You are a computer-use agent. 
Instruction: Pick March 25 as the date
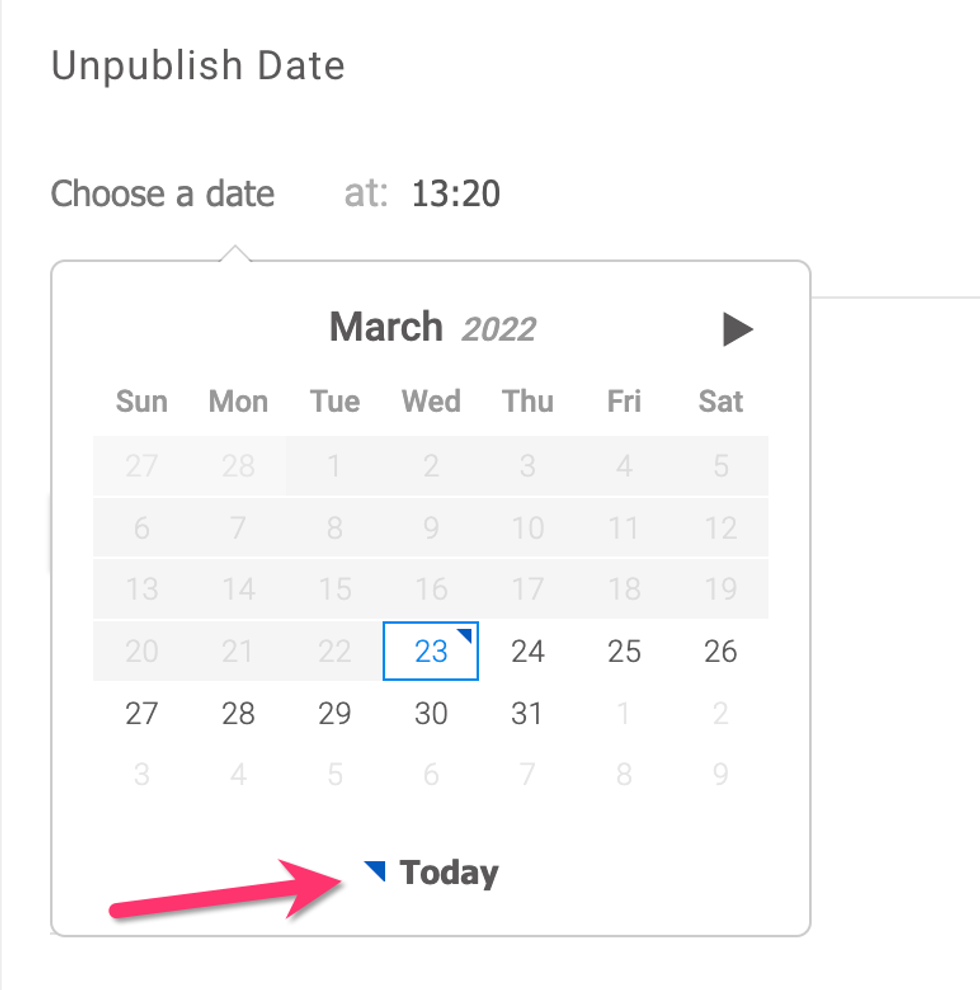pyautogui.click(x=624, y=651)
